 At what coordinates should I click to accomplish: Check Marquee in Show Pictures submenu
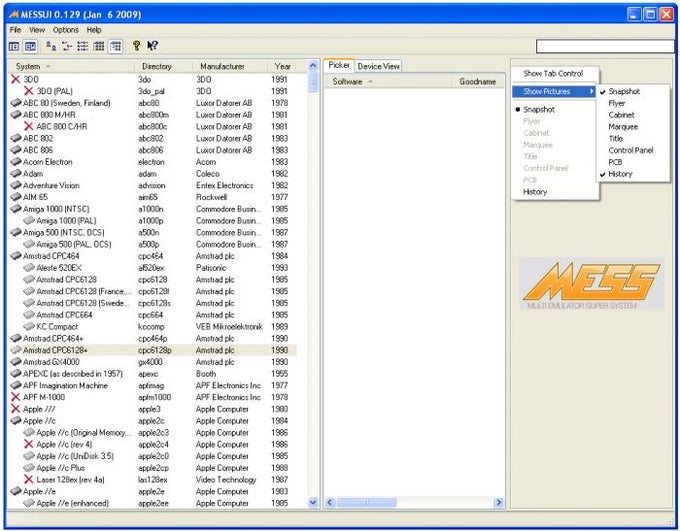pyautogui.click(x=633, y=127)
